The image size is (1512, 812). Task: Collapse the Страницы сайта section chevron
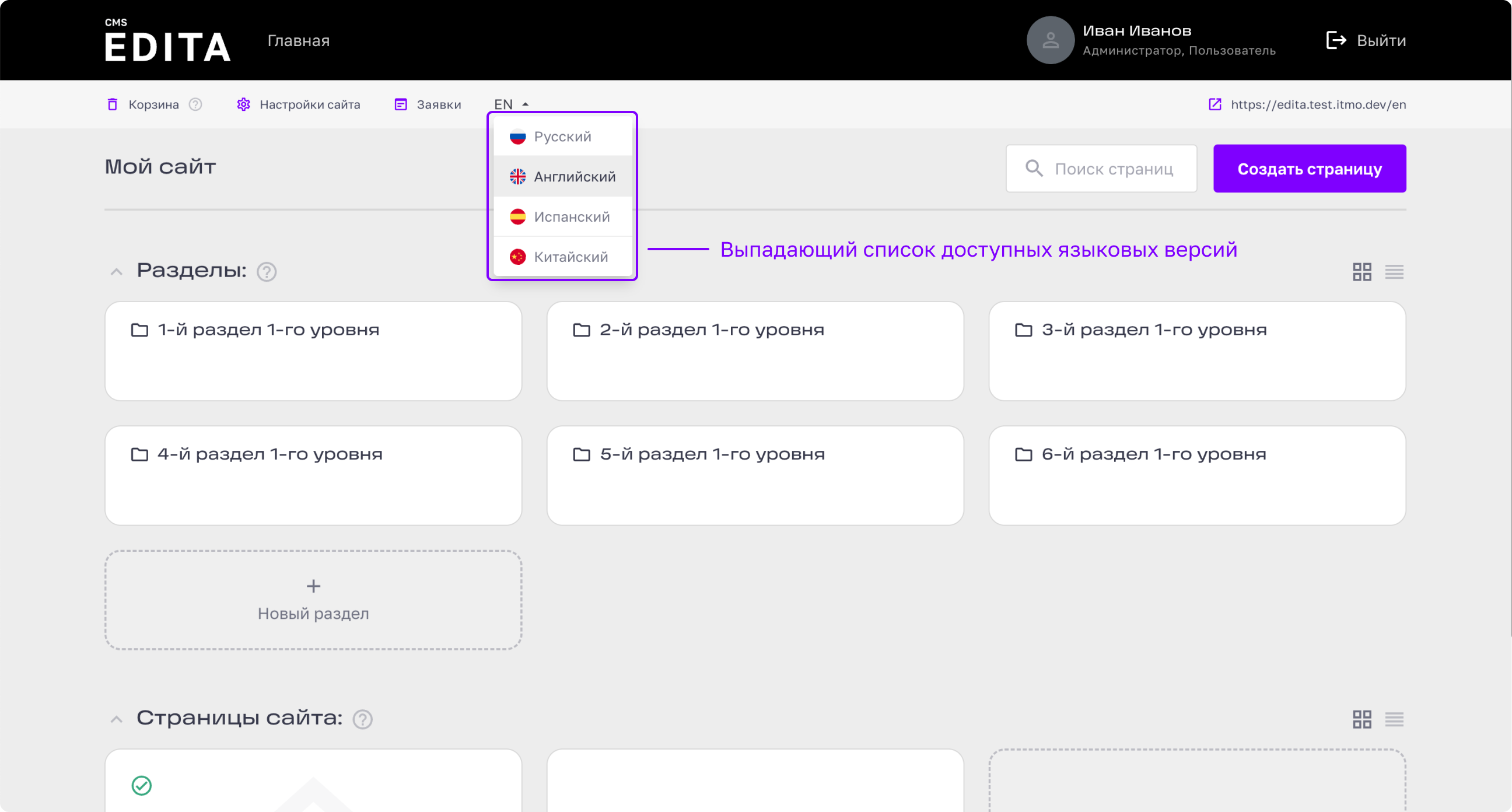pyautogui.click(x=116, y=719)
